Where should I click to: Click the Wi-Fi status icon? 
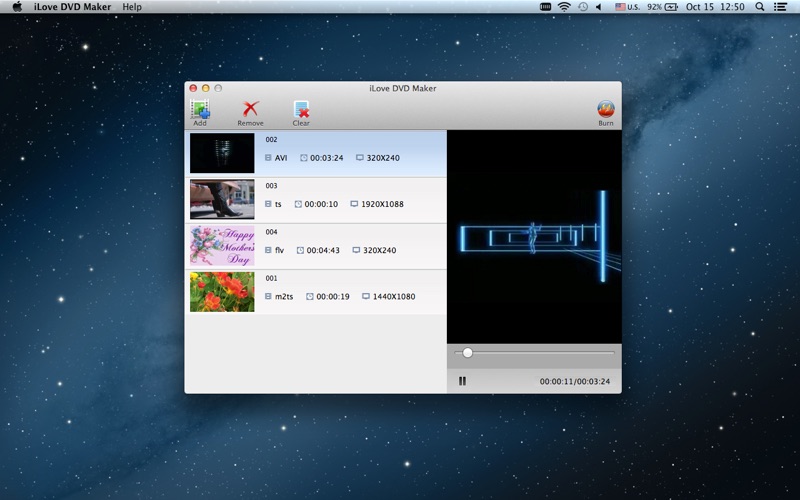[564, 7]
